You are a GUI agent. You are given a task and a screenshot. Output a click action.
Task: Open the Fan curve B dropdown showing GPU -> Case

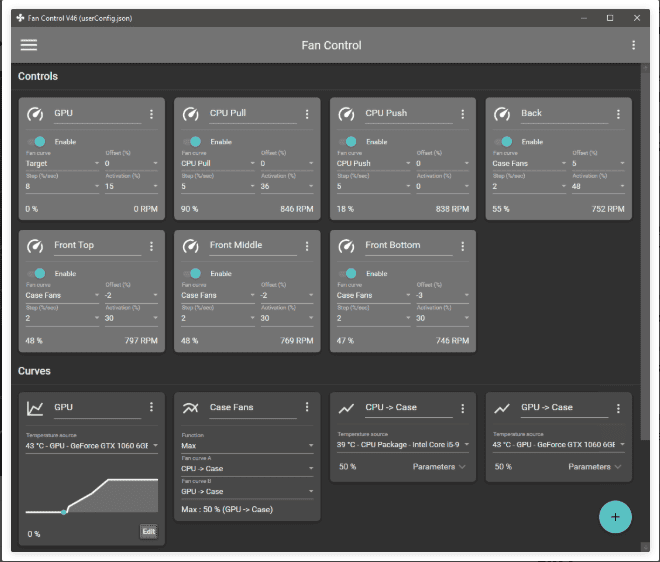[247, 491]
